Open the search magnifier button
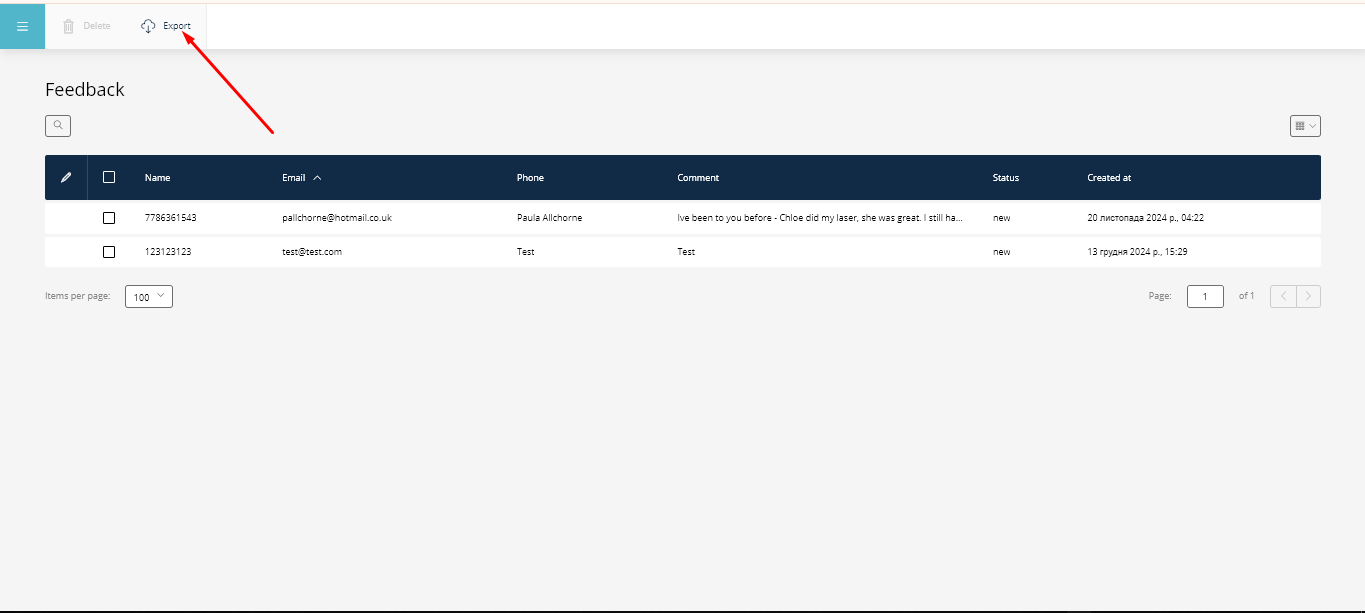This screenshot has width=1365, height=613. [58, 126]
